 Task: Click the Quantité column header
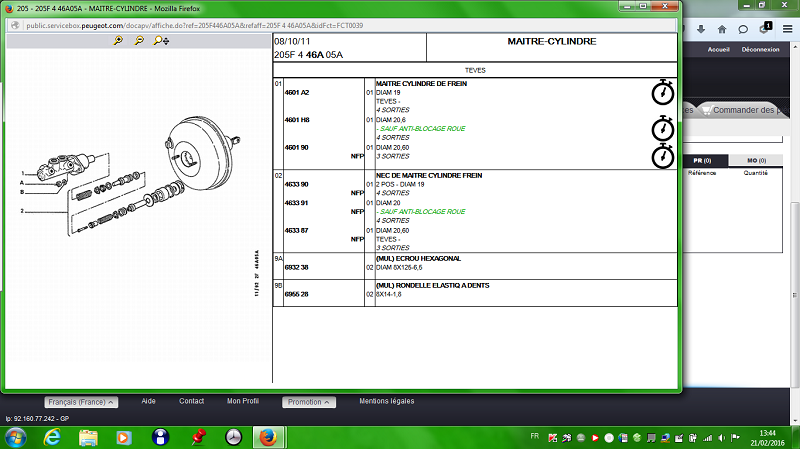point(756,173)
